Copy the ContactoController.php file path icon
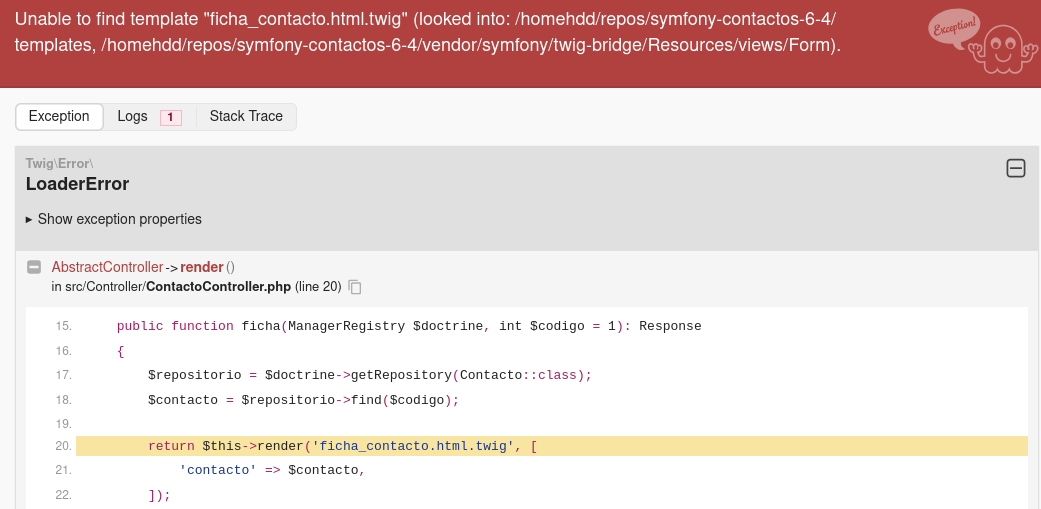 point(355,287)
